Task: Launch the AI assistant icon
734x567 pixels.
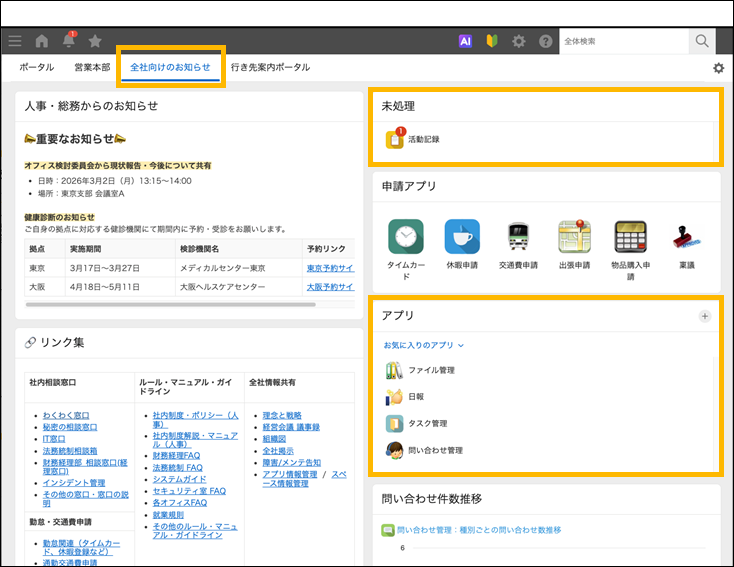Action: click(x=465, y=41)
